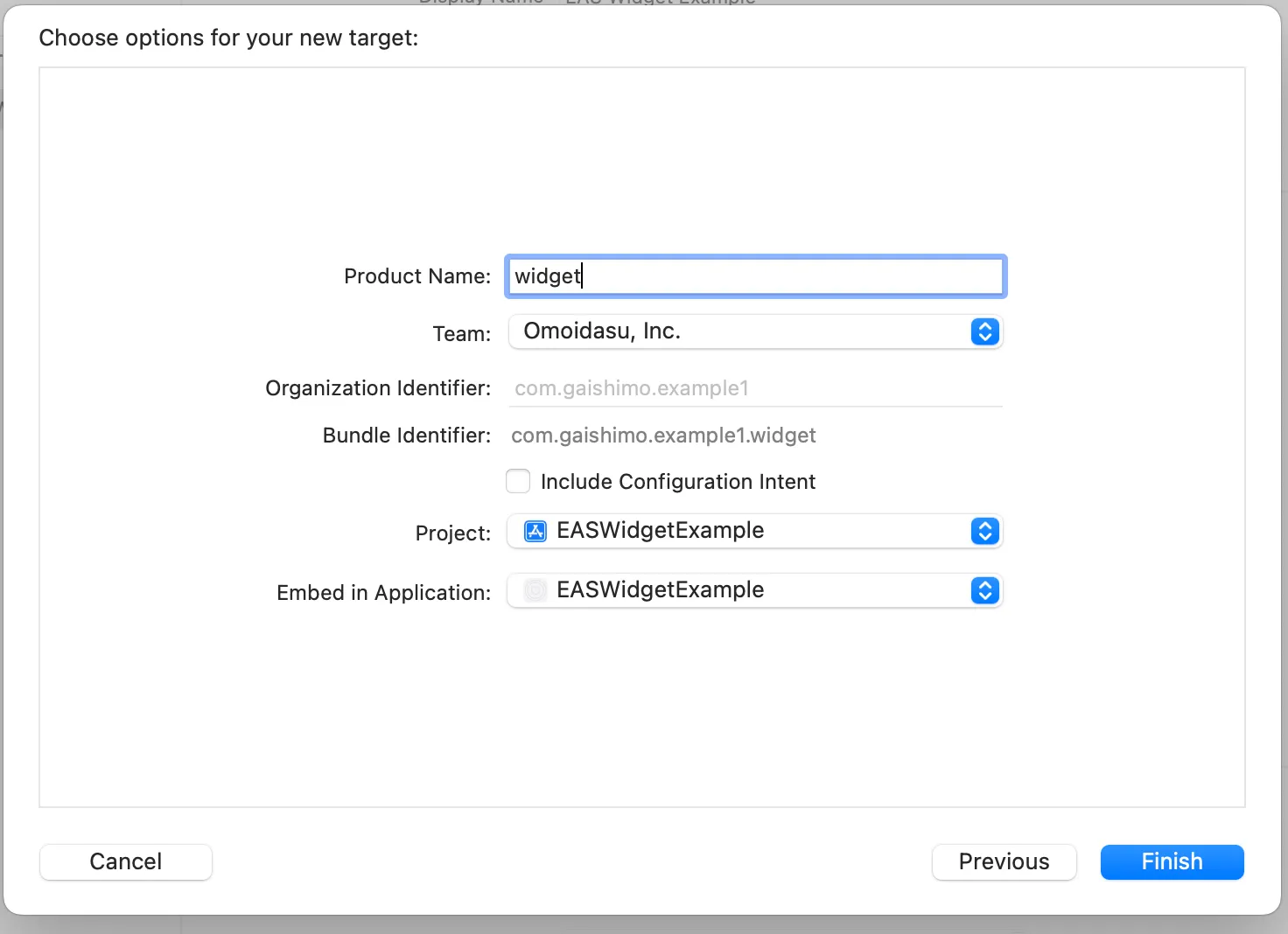This screenshot has height=934, width=1288.
Task: Click the "Choose options for your new target" heading
Action: click(x=228, y=38)
